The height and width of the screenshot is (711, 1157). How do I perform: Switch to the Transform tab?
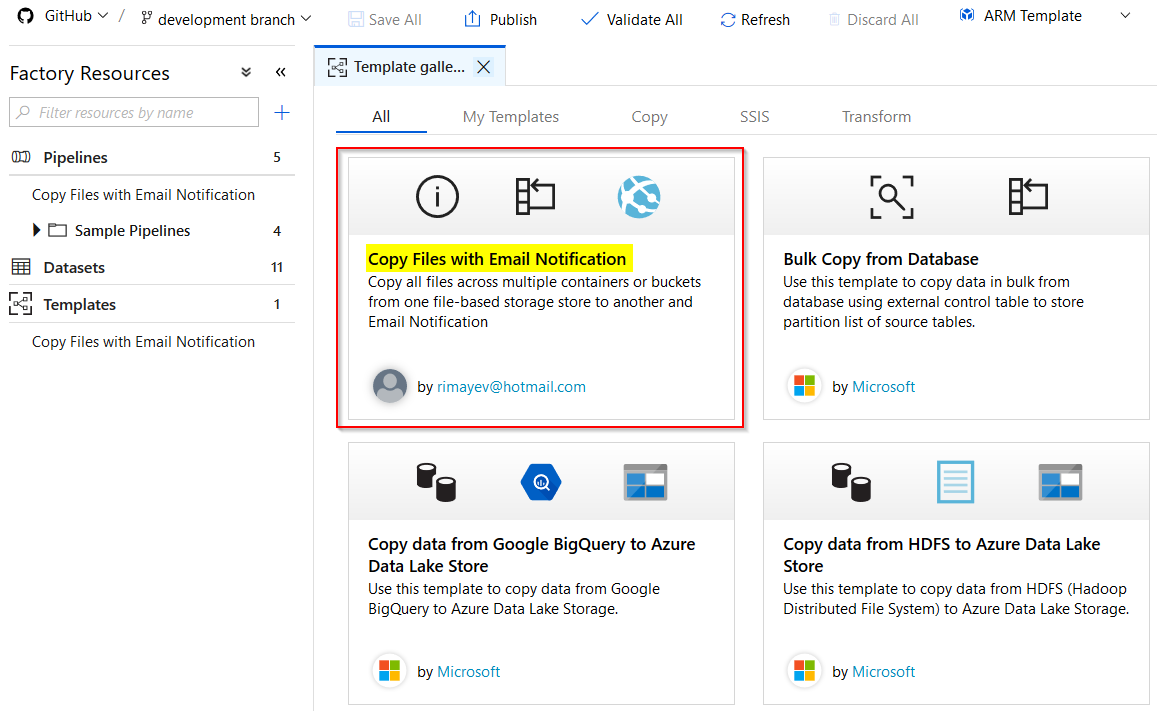tap(876, 117)
